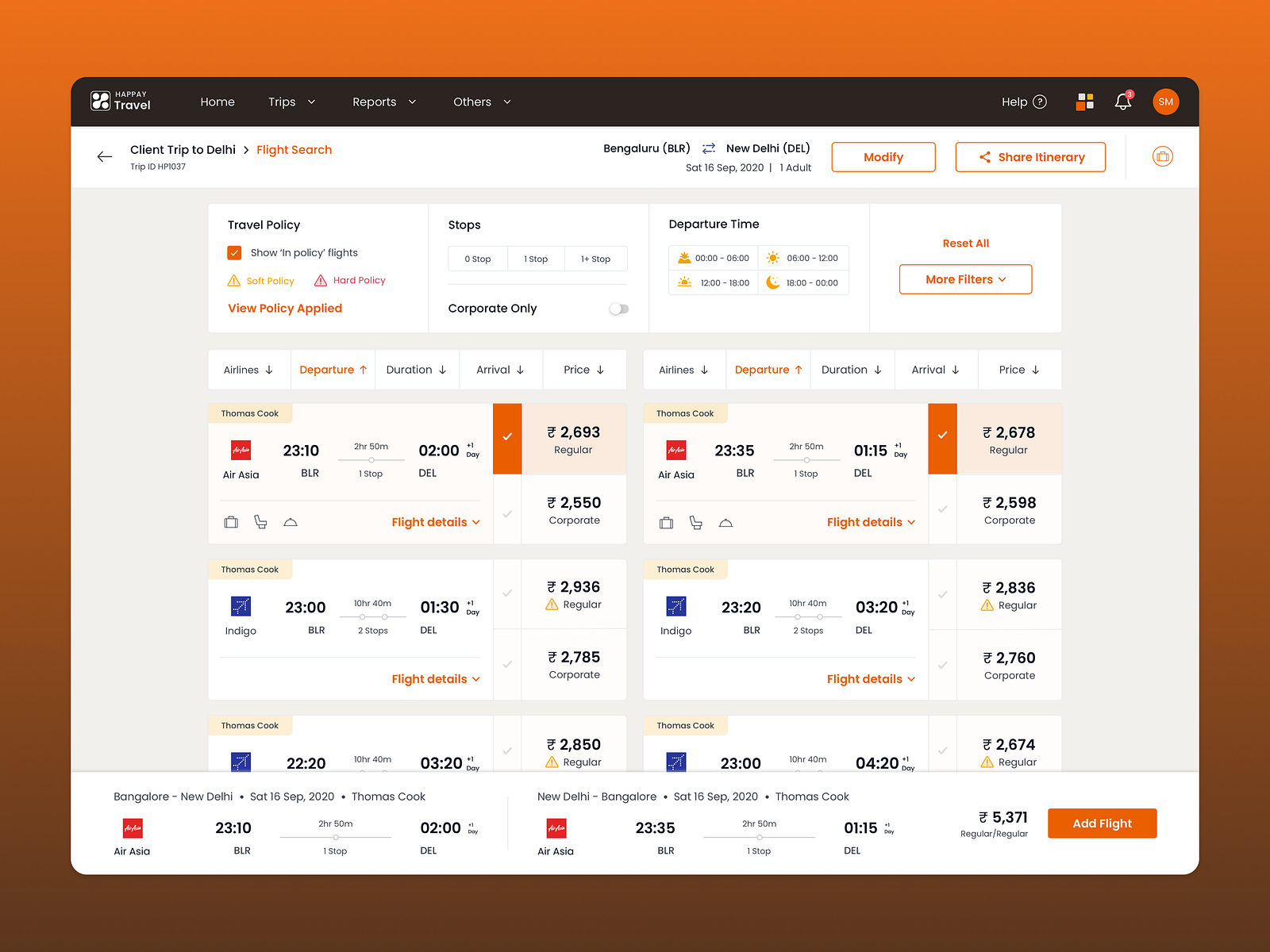
Task: Open the More Filters dropdown
Action: tap(965, 279)
